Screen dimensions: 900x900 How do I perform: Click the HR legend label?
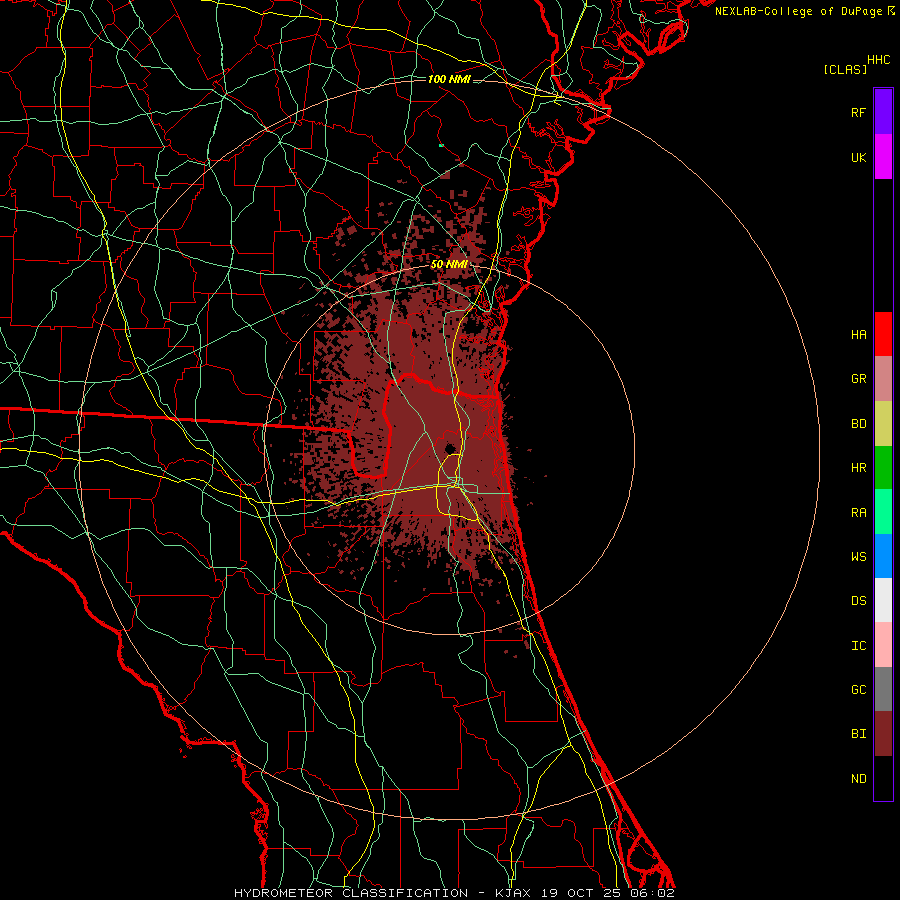[858, 468]
